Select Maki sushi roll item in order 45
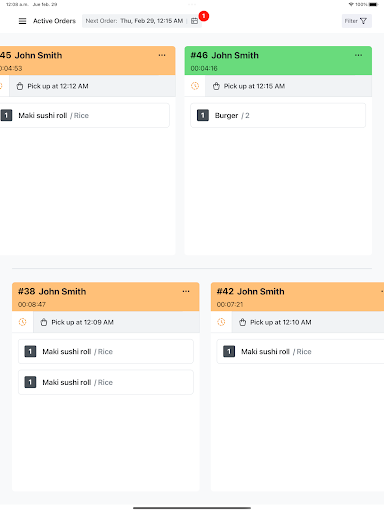Viewport: 384px width, 512px height. click(85, 115)
